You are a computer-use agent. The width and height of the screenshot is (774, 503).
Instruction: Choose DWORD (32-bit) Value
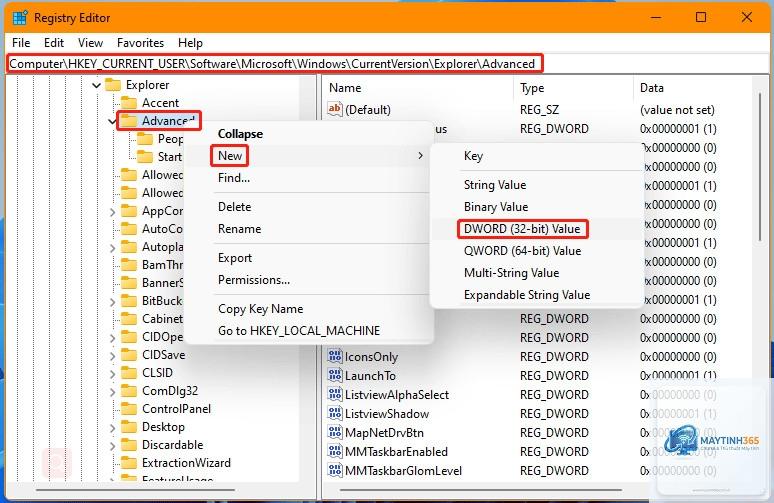(538, 229)
